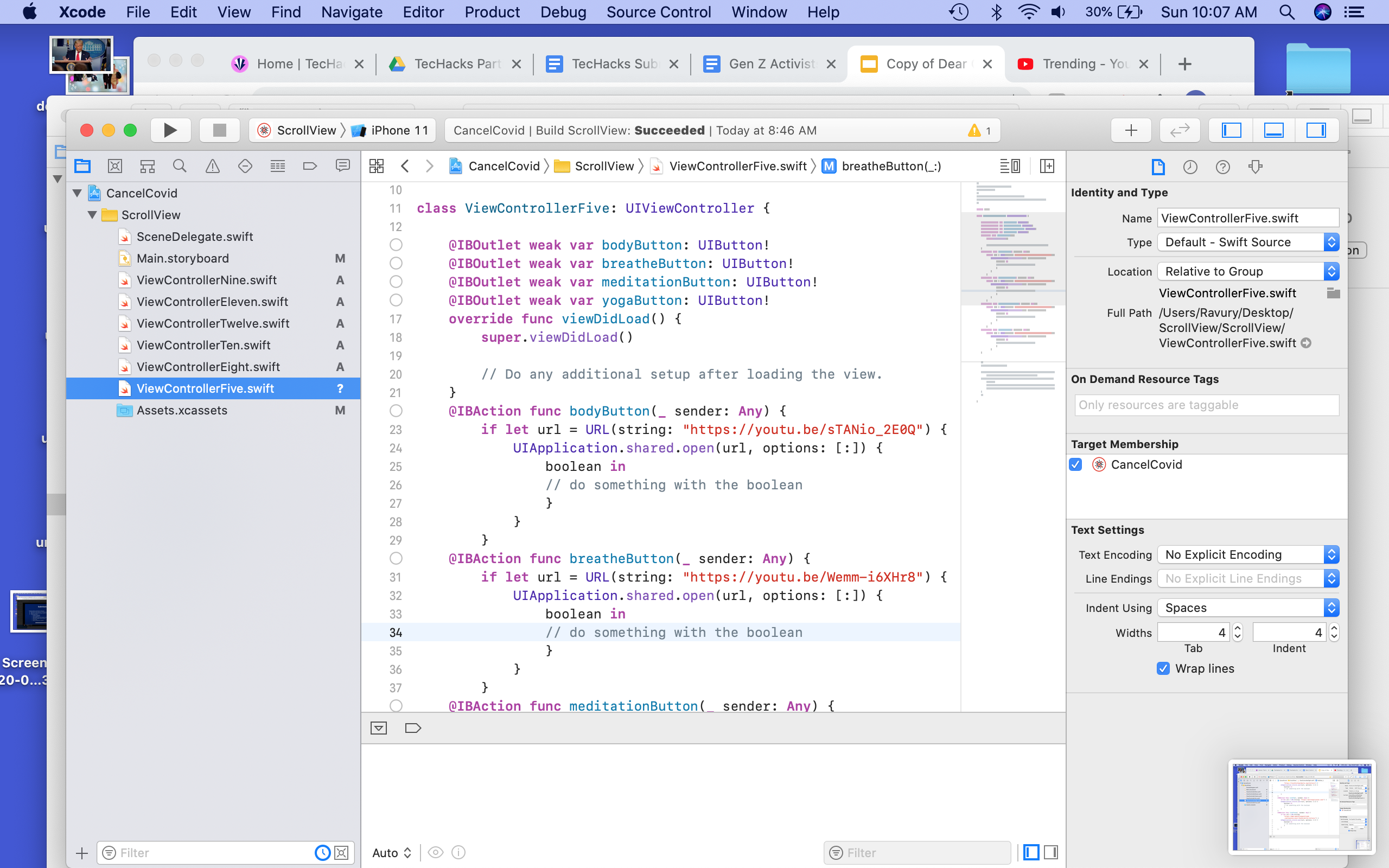This screenshot has height=868, width=1389.
Task: Open the Find navigator magnifier icon
Action: (x=180, y=167)
